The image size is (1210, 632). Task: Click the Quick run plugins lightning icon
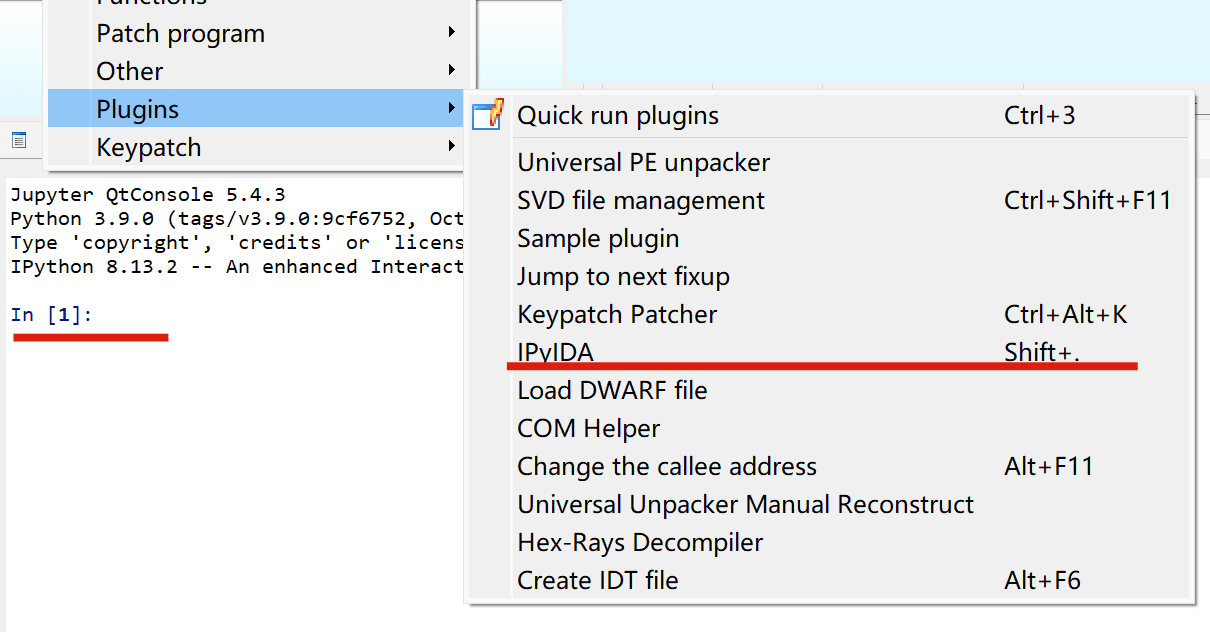pos(488,115)
